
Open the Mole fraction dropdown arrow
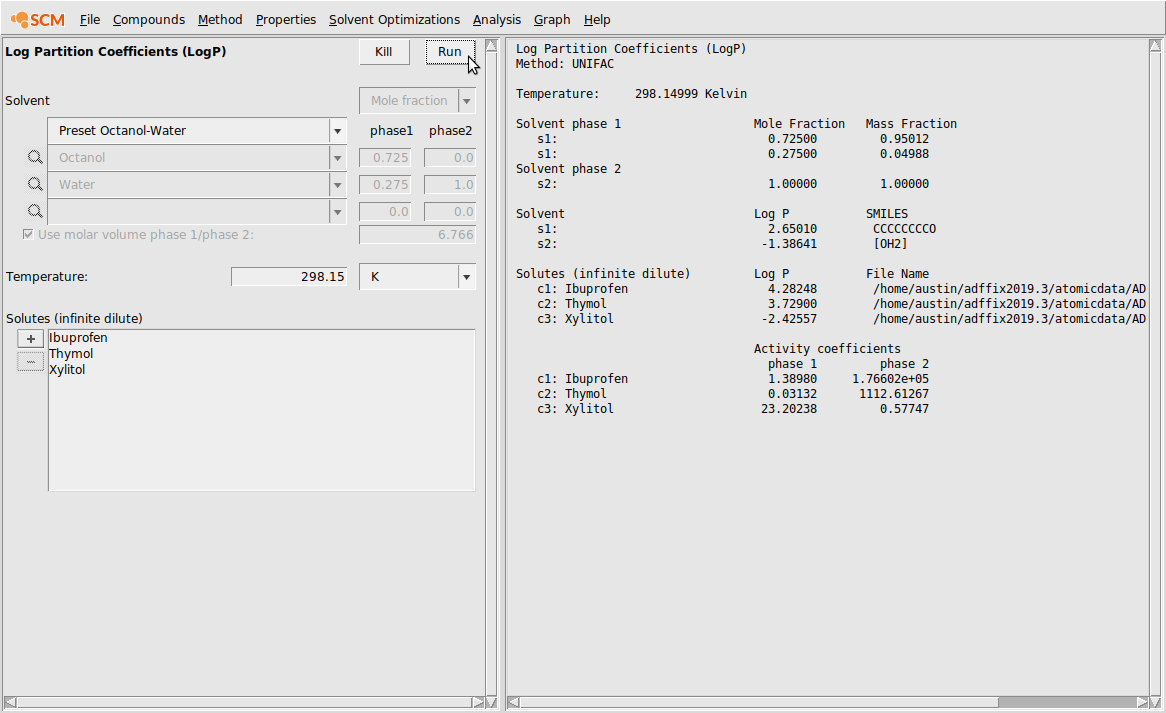tap(466, 101)
